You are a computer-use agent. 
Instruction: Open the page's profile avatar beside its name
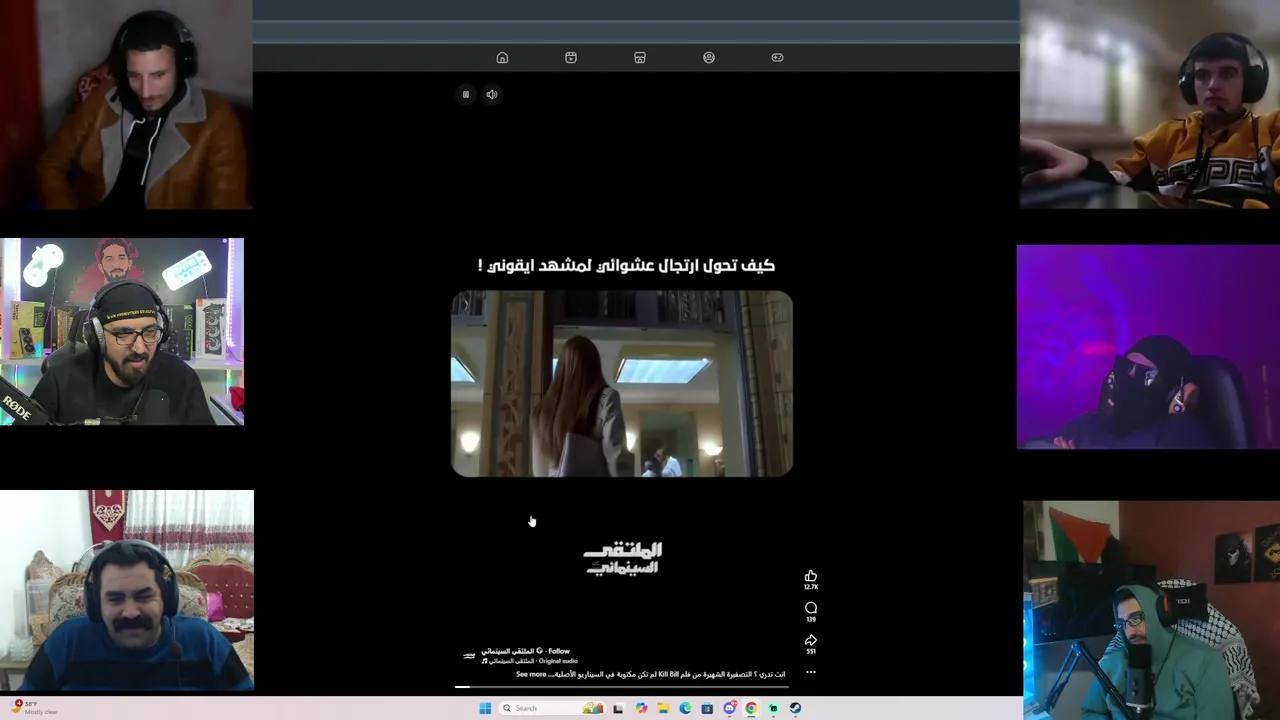[469, 656]
